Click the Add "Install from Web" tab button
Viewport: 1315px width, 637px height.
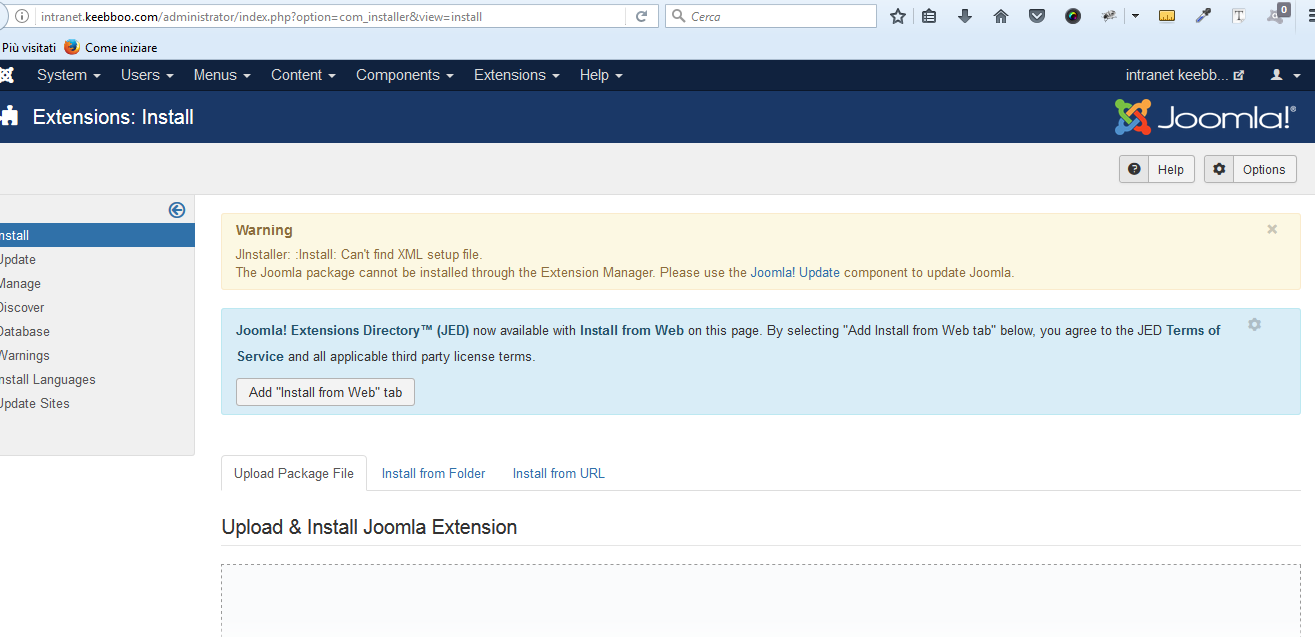[x=325, y=392]
